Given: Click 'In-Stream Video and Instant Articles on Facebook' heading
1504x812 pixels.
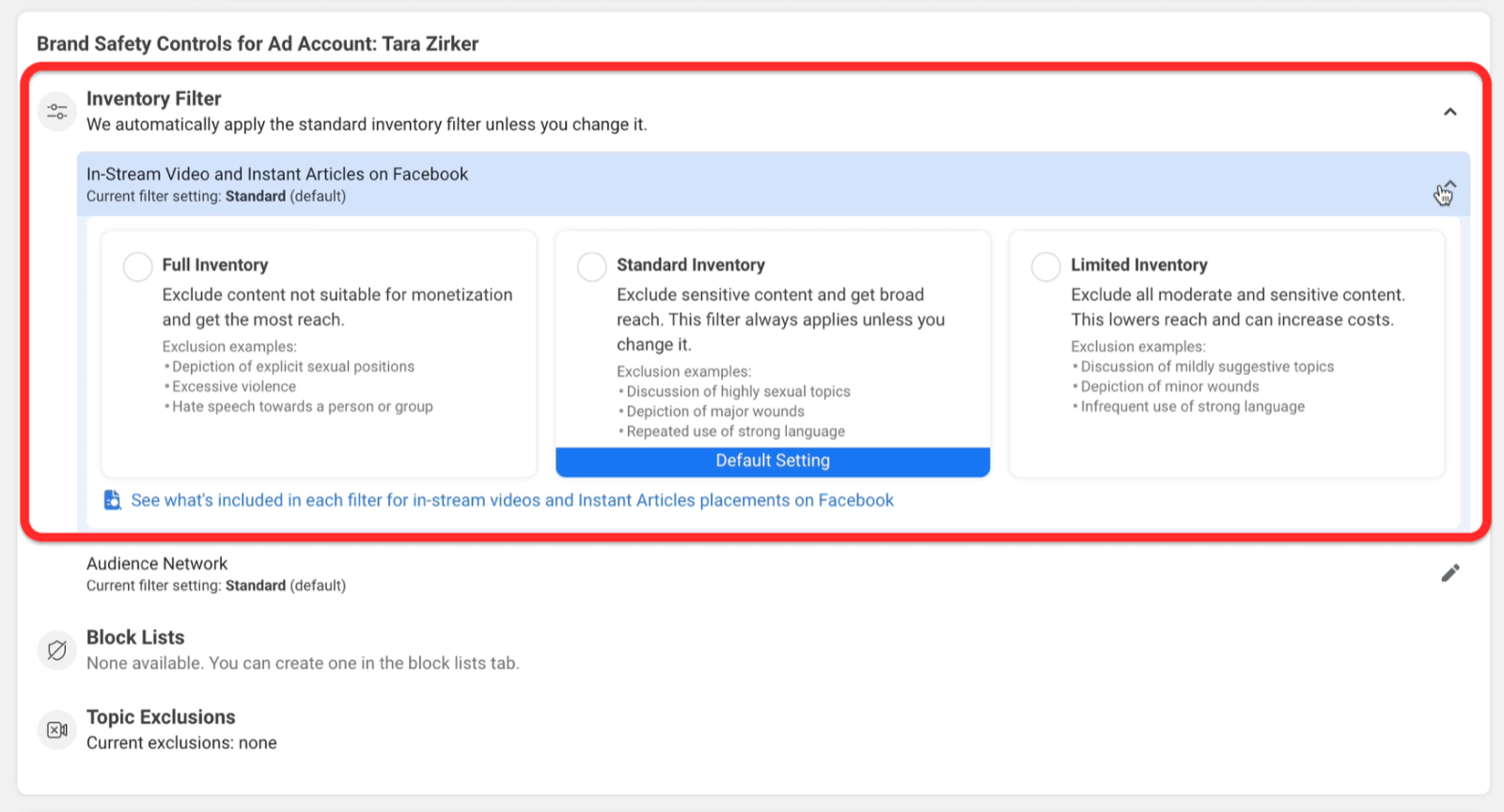Looking at the screenshot, I should pyautogui.click(x=277, y=174).
